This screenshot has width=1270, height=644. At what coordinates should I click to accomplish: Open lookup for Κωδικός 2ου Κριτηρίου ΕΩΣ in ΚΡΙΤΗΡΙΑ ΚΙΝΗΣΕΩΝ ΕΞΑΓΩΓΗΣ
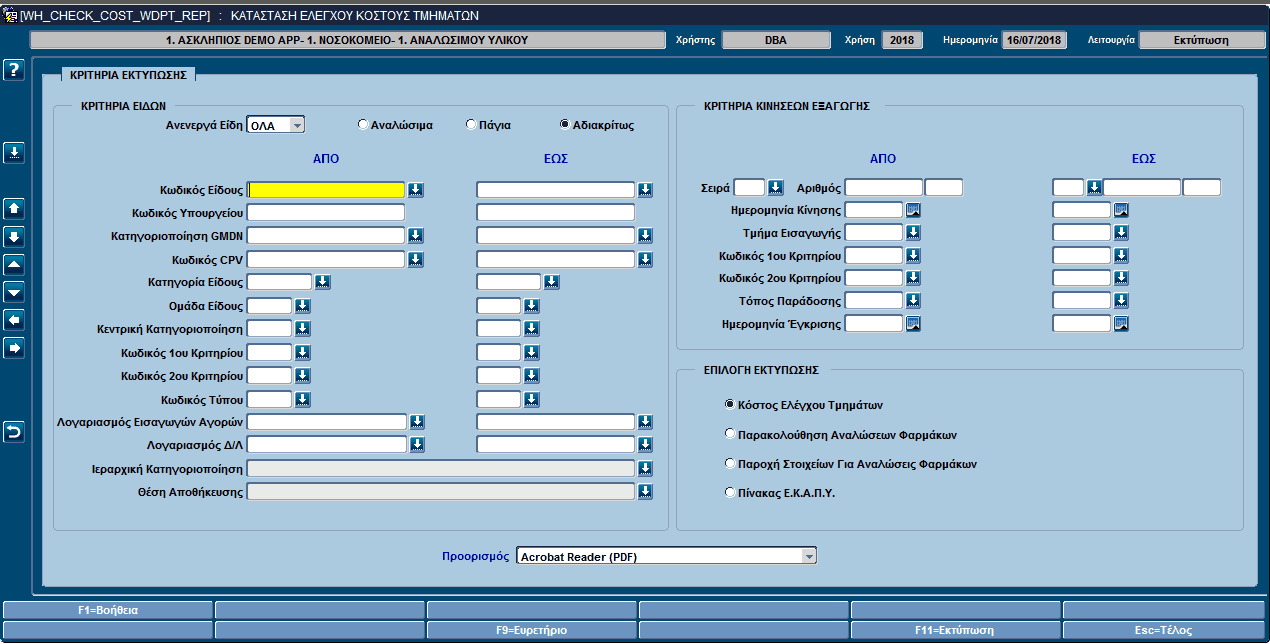click(1121, 278)
